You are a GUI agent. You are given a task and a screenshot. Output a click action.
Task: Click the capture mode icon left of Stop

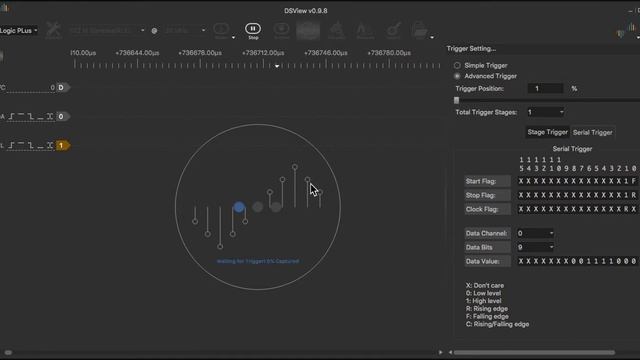(x=222, y=31)
